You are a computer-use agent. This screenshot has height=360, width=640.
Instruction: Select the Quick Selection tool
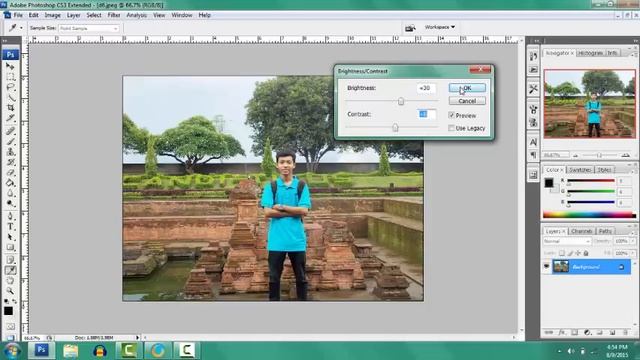(x=10, y=98)
